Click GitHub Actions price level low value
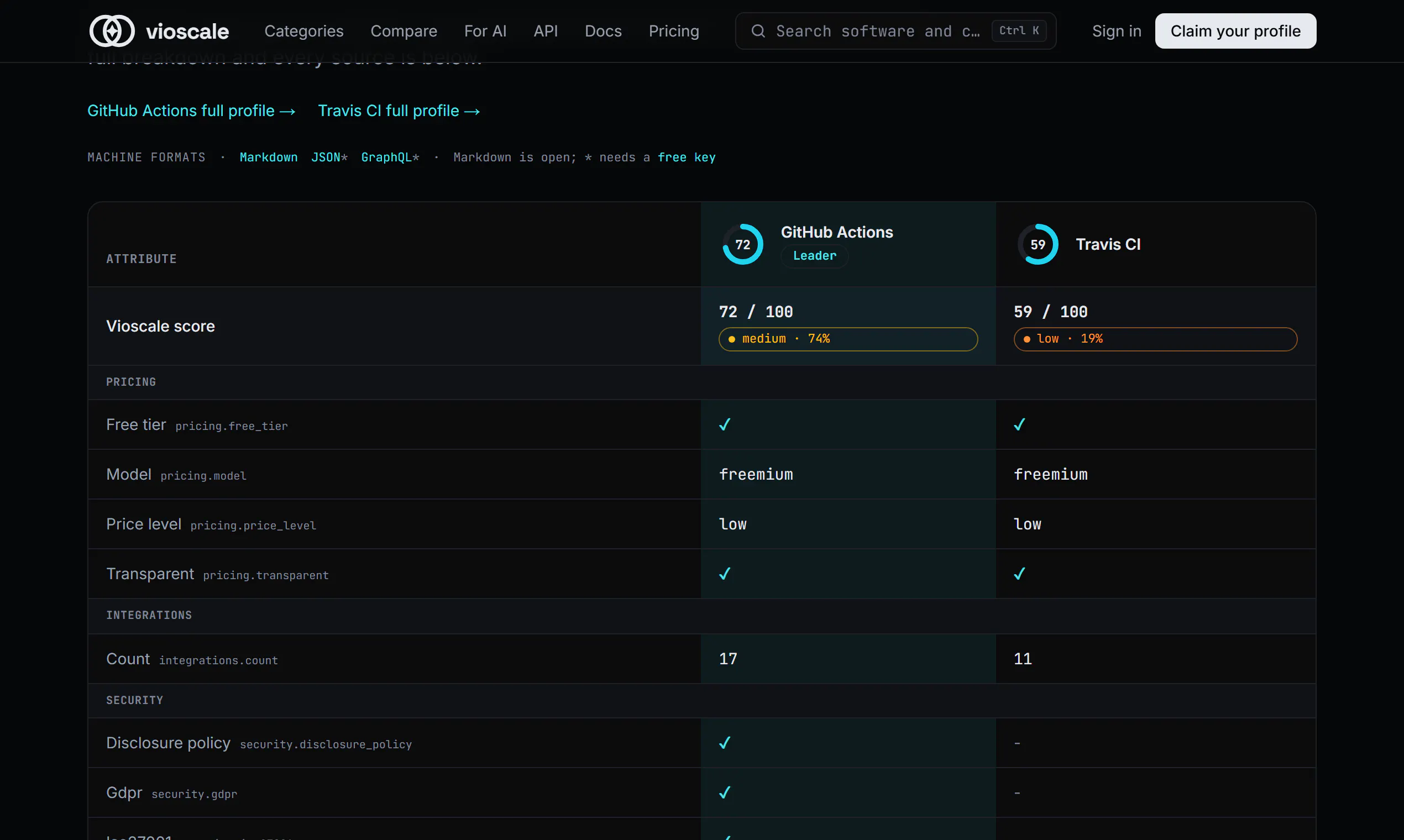 point(732,524)
